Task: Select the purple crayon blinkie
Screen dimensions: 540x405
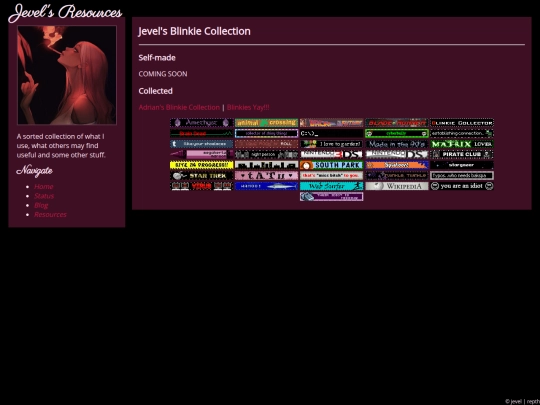Action: click(x=201, y=154)
